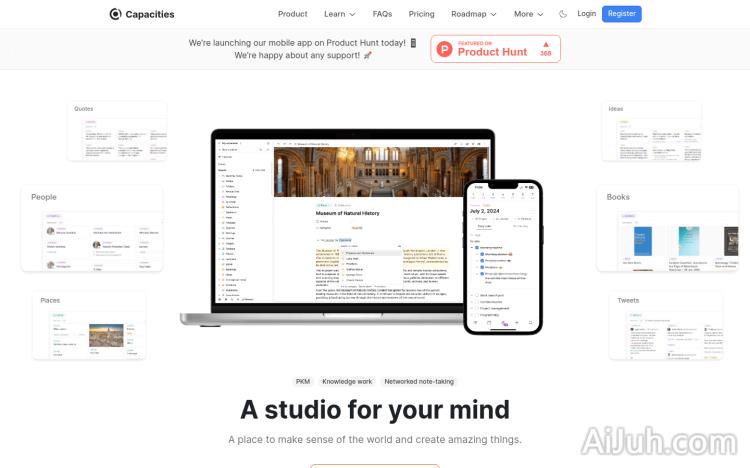Open the People card preview
This screenshot has width=750, height=468.
(92, 229)
